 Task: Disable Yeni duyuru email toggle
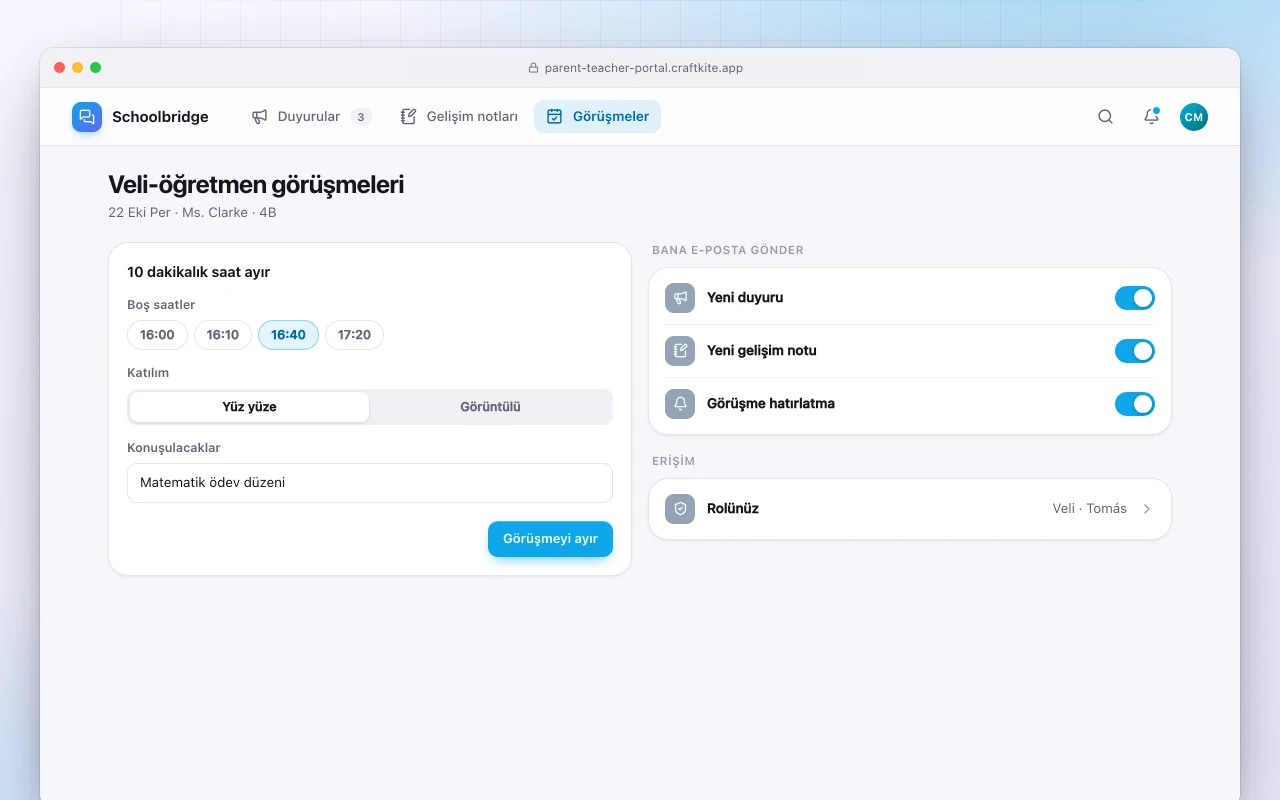point(1135,298)
